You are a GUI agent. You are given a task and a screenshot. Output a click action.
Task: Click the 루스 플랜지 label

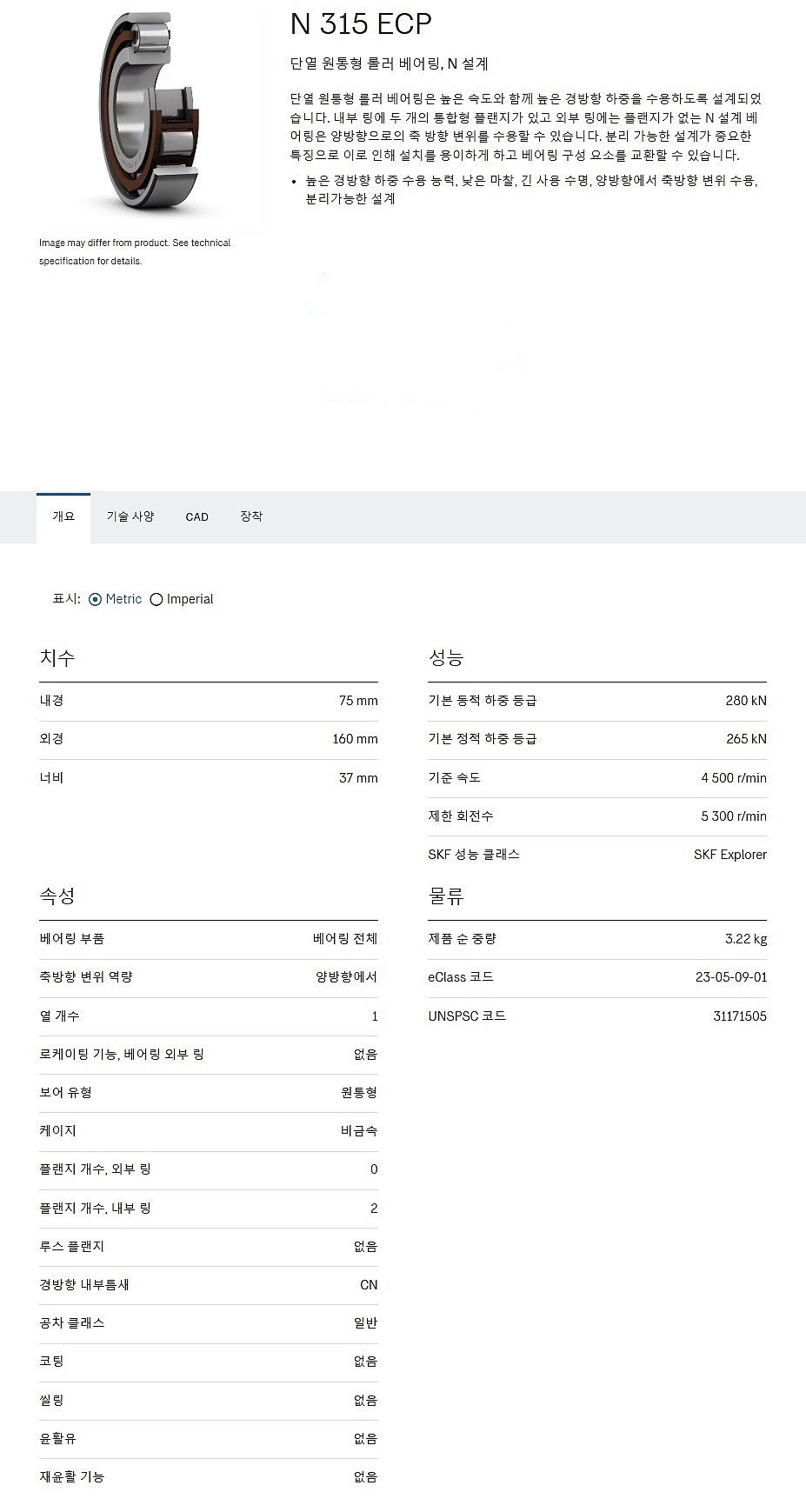71,1247
